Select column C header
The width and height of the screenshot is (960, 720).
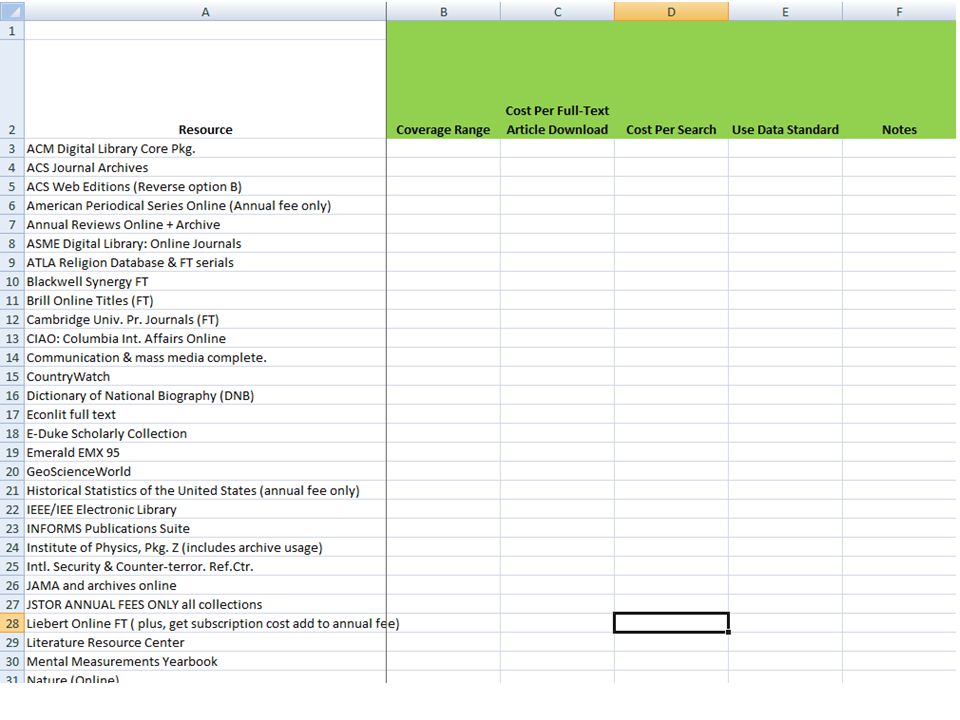(x=557, y=12)
